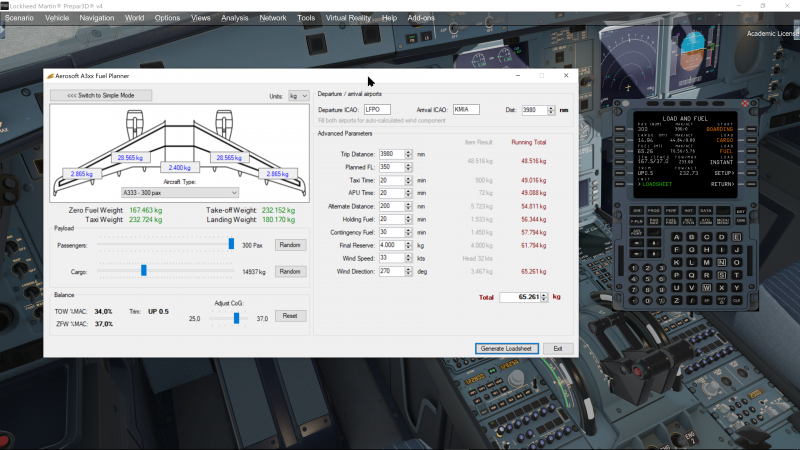Increase the Alternate Distance spinner
The width and height of the screenshot is (800, 450).
[x=408, y=204]
